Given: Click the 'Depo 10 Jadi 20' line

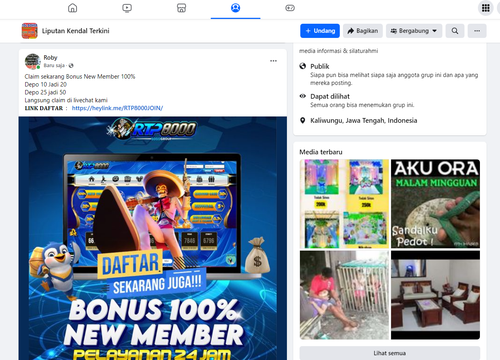Looking at the screenshot, I should [46, 84].
